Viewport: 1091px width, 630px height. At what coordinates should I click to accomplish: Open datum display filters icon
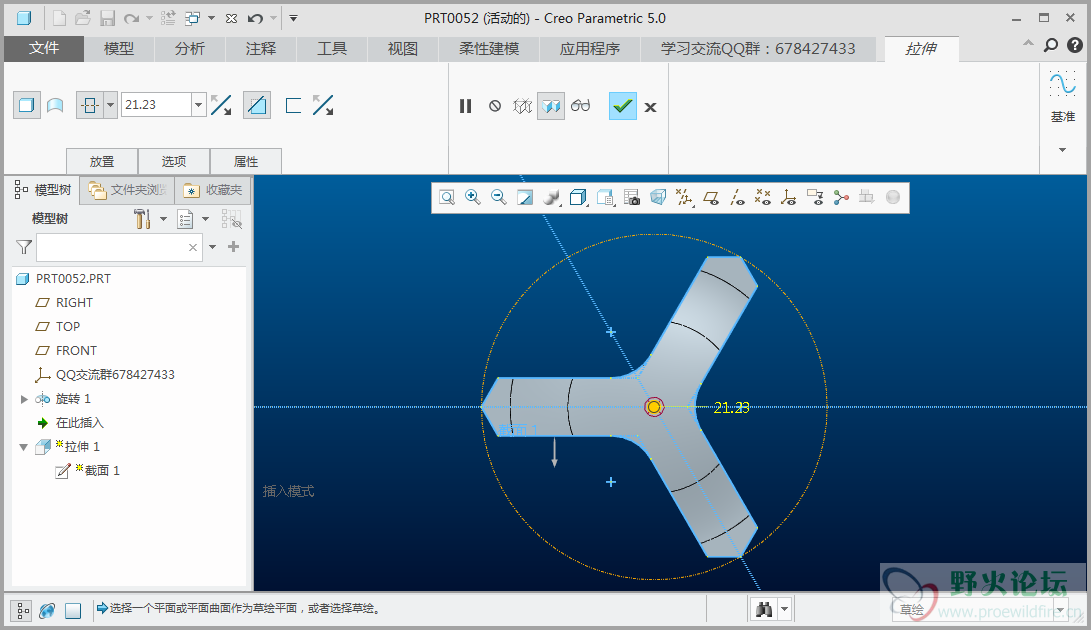pyautogui.click(x=684, y=198)
